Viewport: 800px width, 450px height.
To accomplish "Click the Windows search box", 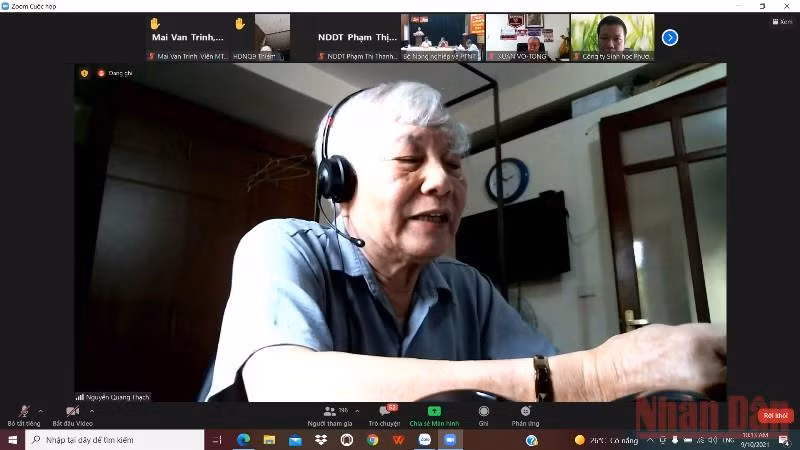I will pos(114,440).
